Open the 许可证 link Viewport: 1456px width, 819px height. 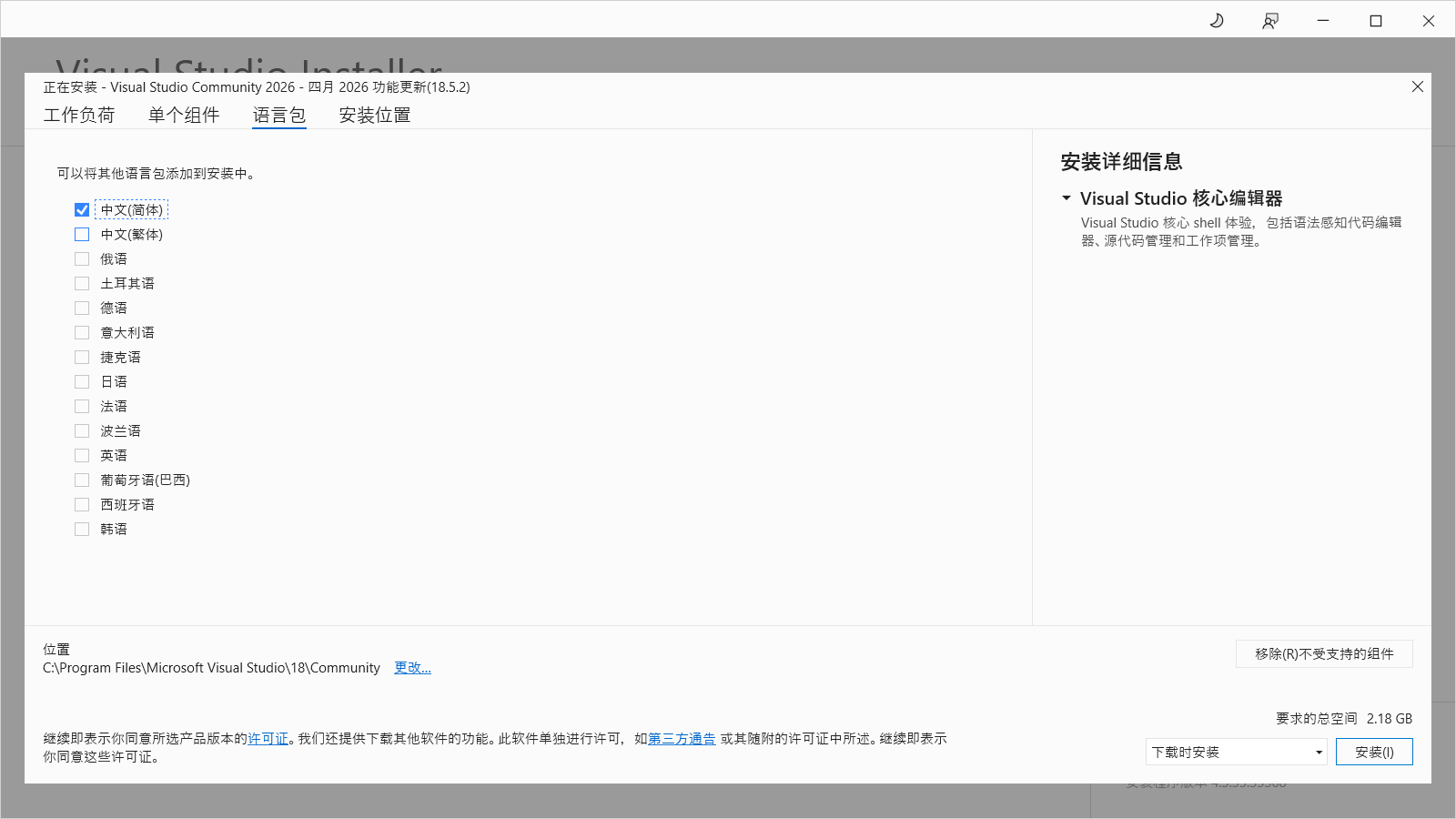(268, 739)
